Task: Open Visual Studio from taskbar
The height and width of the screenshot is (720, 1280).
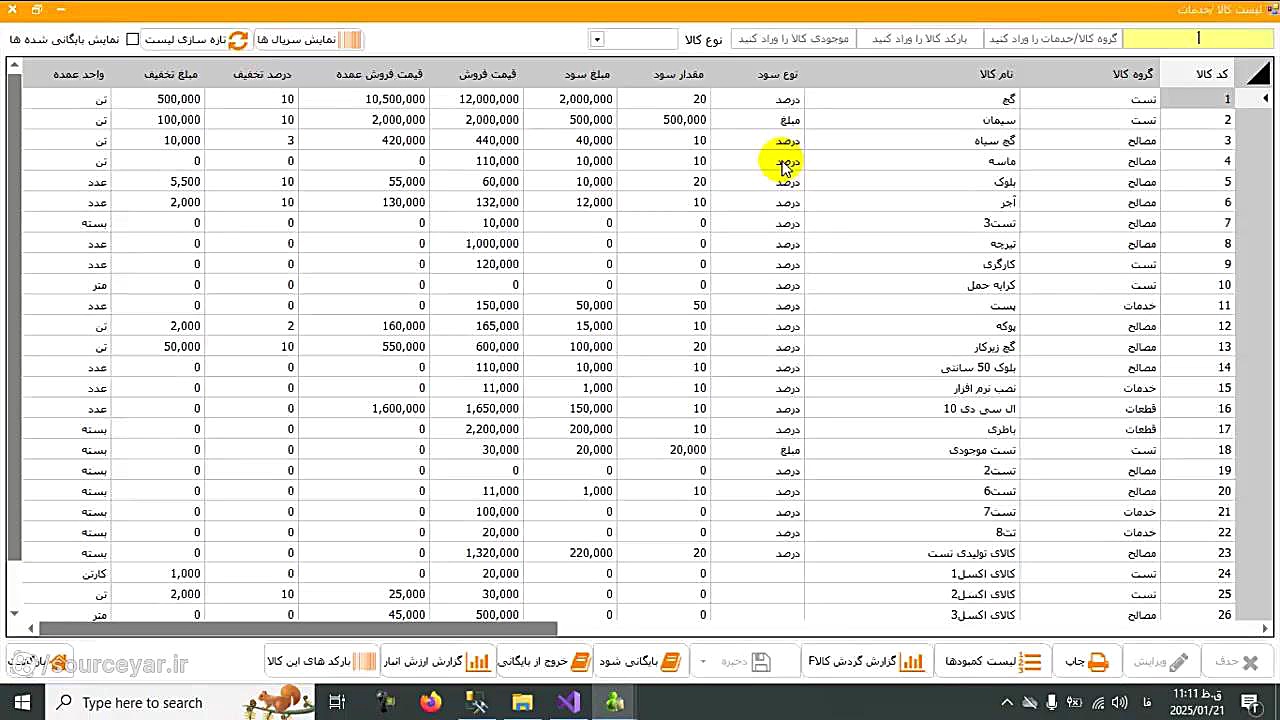Action: 569,702
